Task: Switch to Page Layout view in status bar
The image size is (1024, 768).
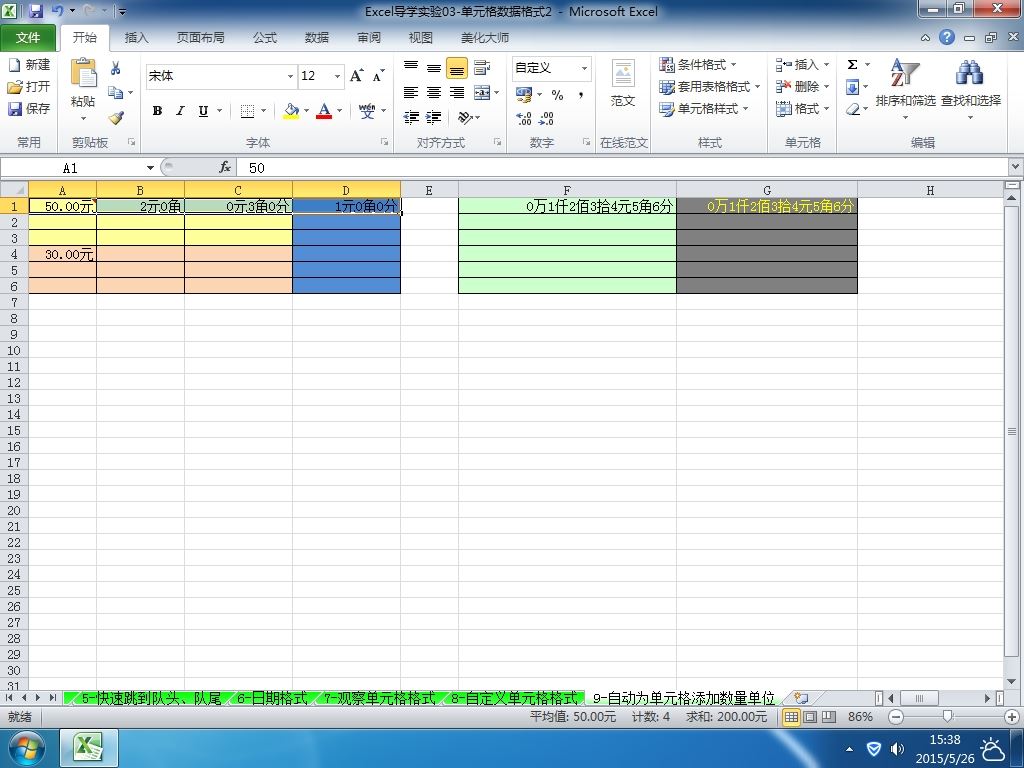Action: pyautogui.click(x=810, y=717)
